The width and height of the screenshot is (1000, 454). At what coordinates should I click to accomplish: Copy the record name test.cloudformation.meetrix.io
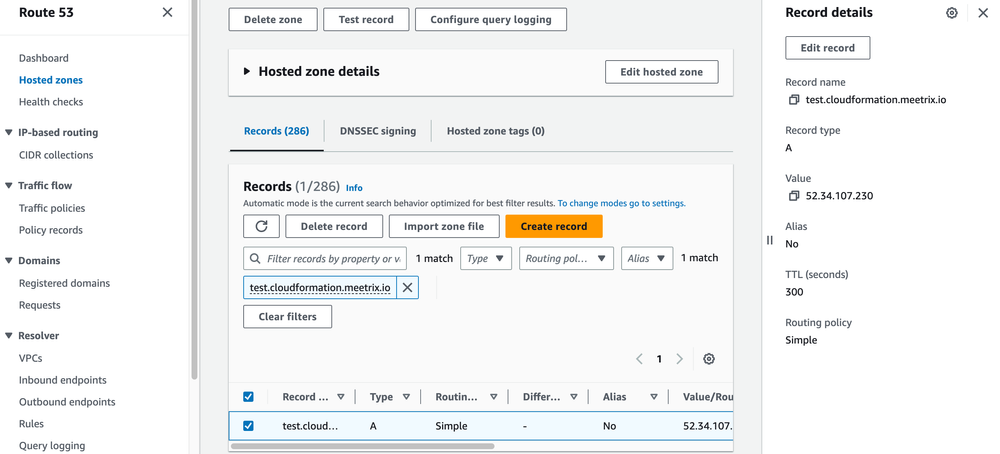click(x=794, y=100)
